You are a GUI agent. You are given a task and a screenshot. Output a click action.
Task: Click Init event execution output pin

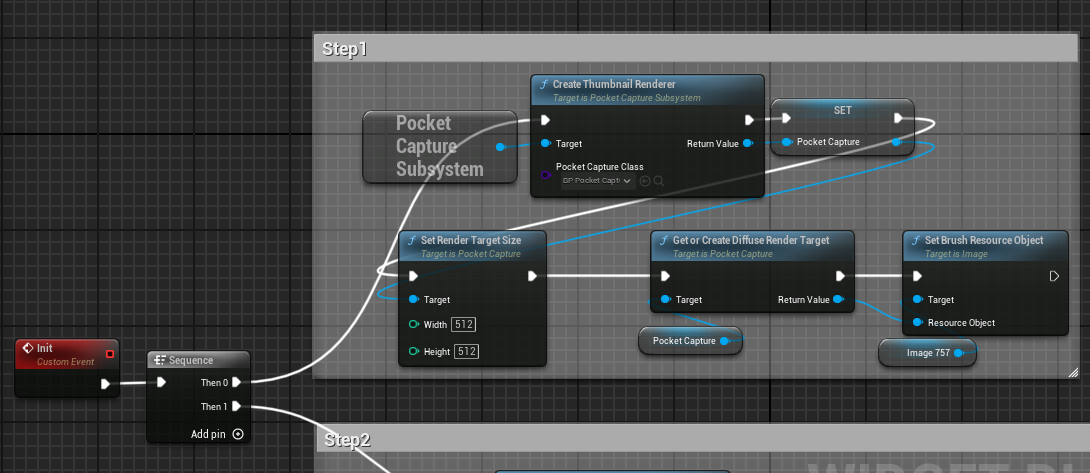click(x=105, y=383)
